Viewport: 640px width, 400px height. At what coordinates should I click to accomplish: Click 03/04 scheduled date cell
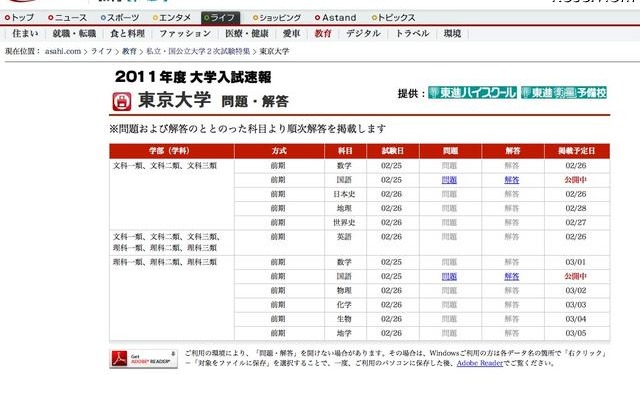576,319
